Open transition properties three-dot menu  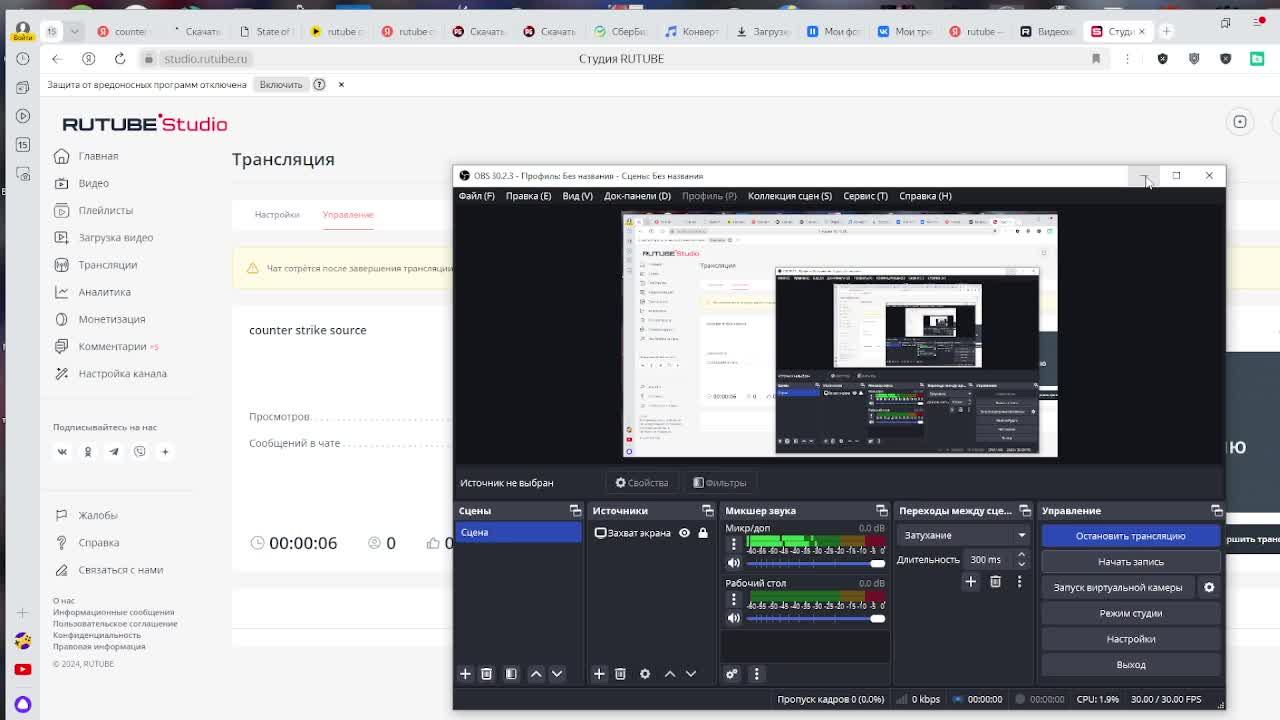coord(1019,581)
